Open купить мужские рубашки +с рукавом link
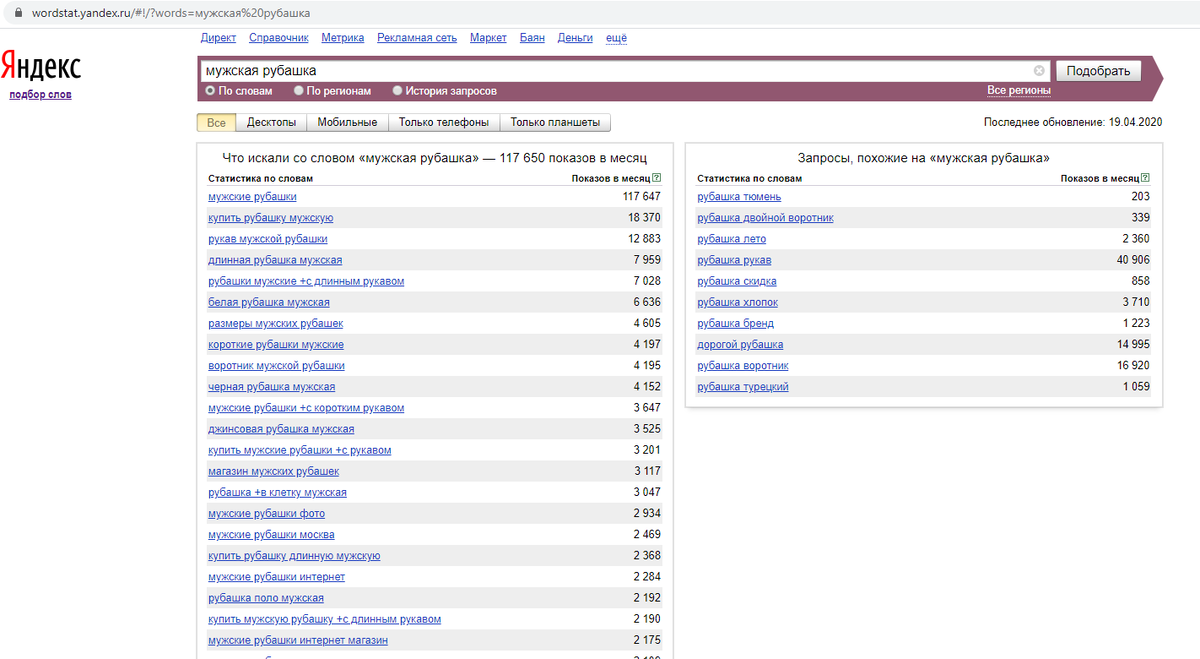The height and width of the screenshot is (659, 1200). (x=300, y=450)
